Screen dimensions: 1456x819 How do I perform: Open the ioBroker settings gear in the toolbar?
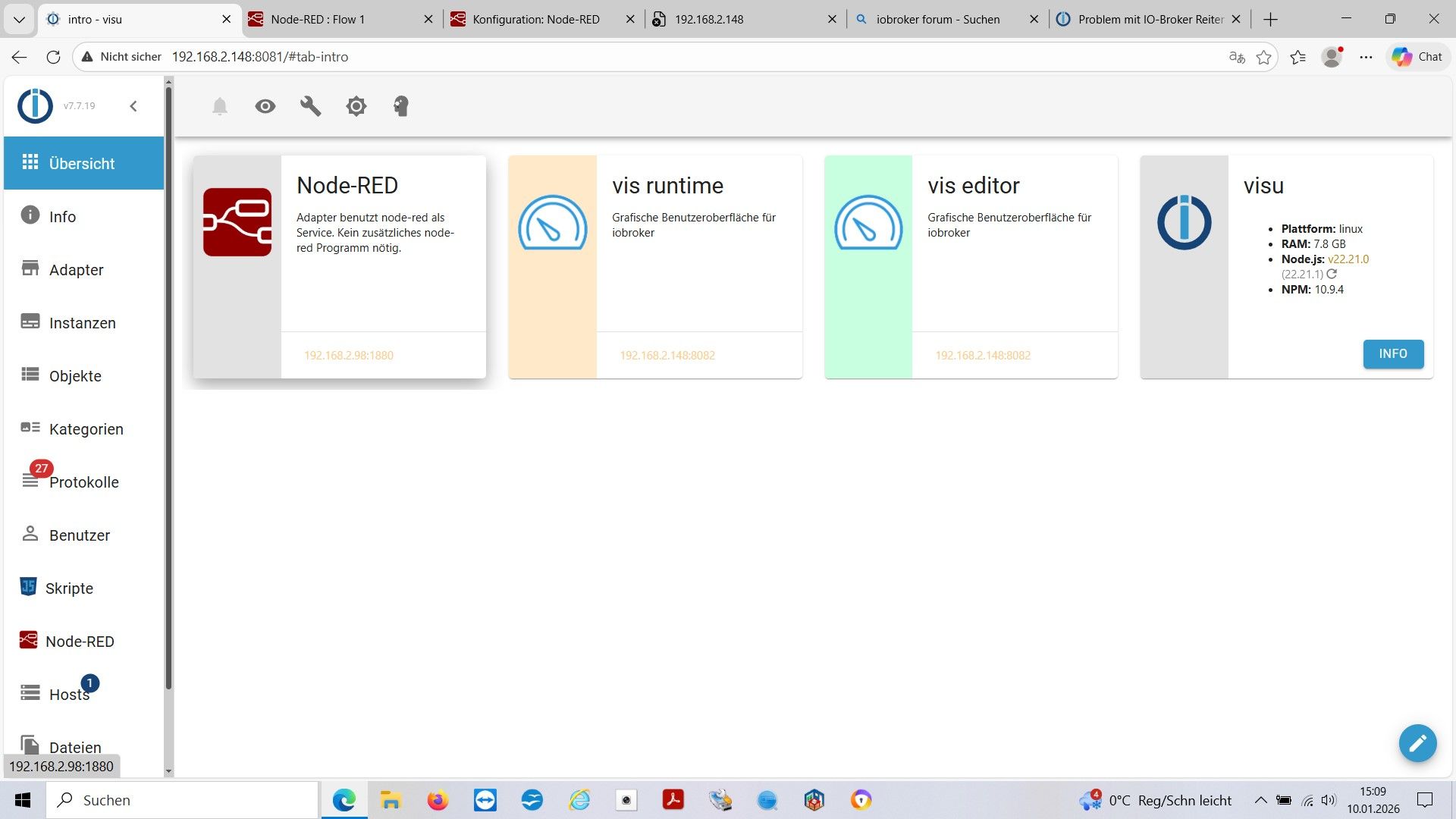(x=356, y=106)
